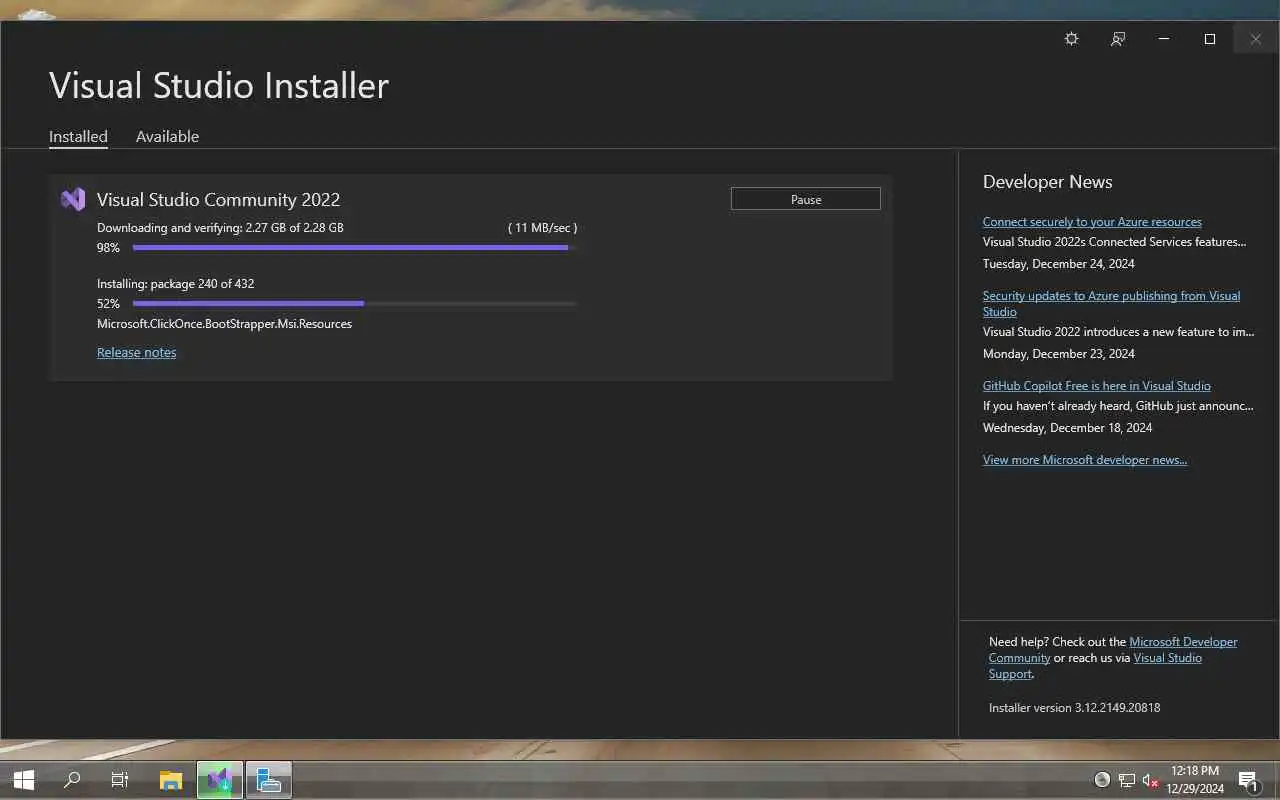This screenshot has height=800, width=1280.
Task: Open the notification center icon
Action: click(x=1248, y=780)
